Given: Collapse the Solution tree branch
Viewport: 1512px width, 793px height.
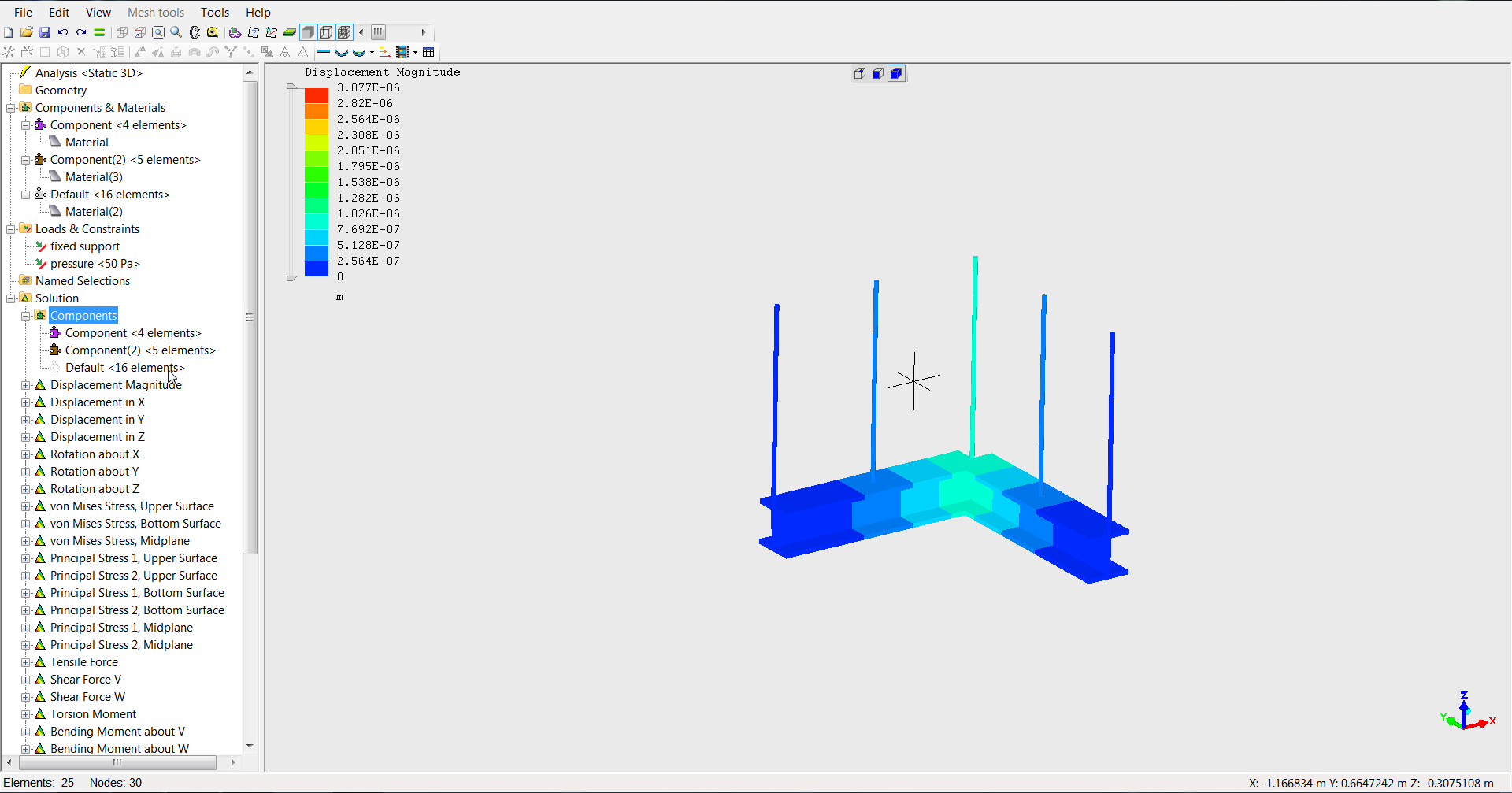Looking at the screenshot, I should click(x=10, y=298).
